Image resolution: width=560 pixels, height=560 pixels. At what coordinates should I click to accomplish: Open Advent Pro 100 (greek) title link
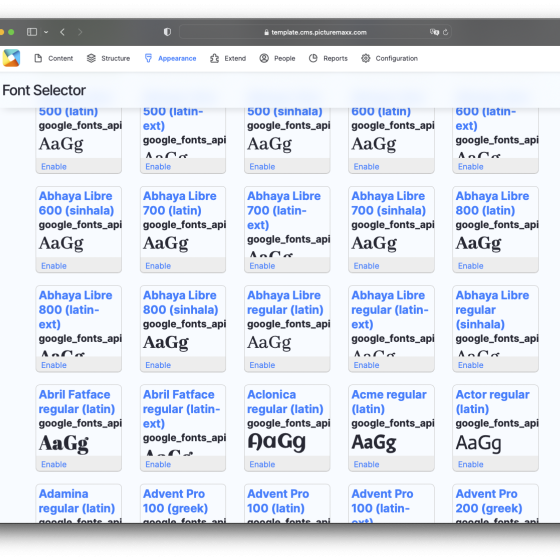pyautogui.click(x=175, y=501)
